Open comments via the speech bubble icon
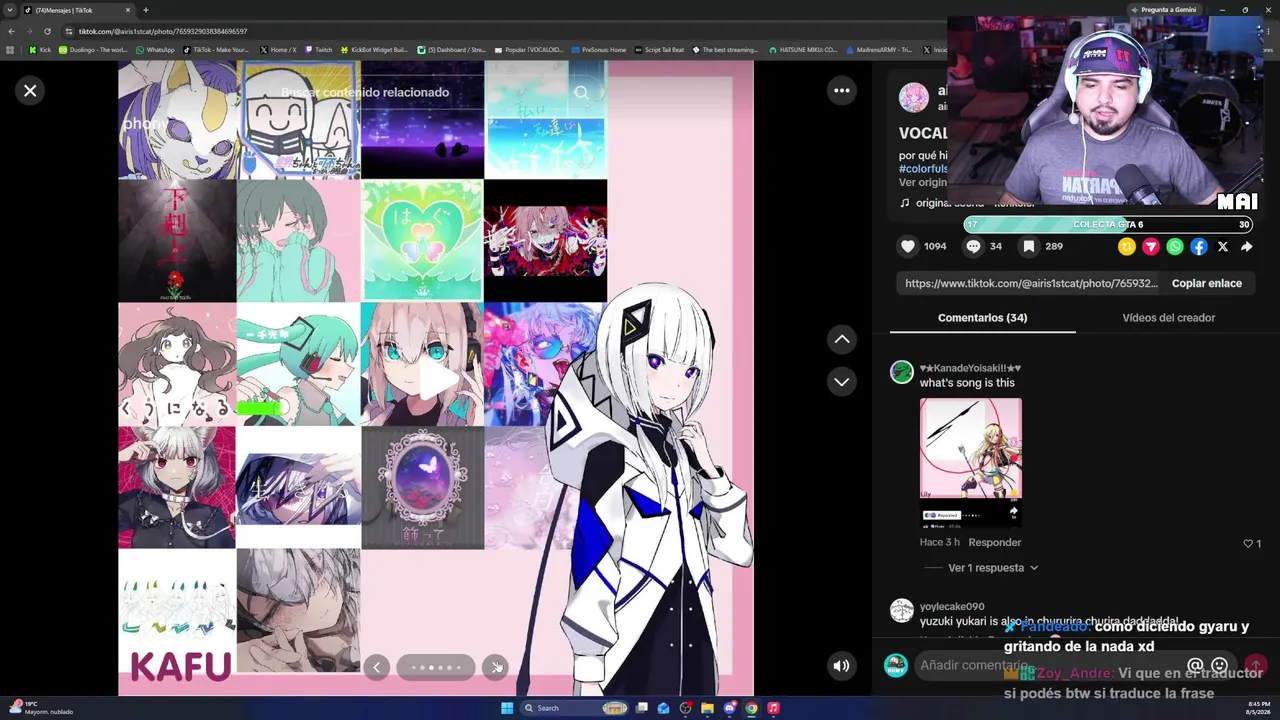This screenshot has width=1280, height=720. (x=973, y=246)
